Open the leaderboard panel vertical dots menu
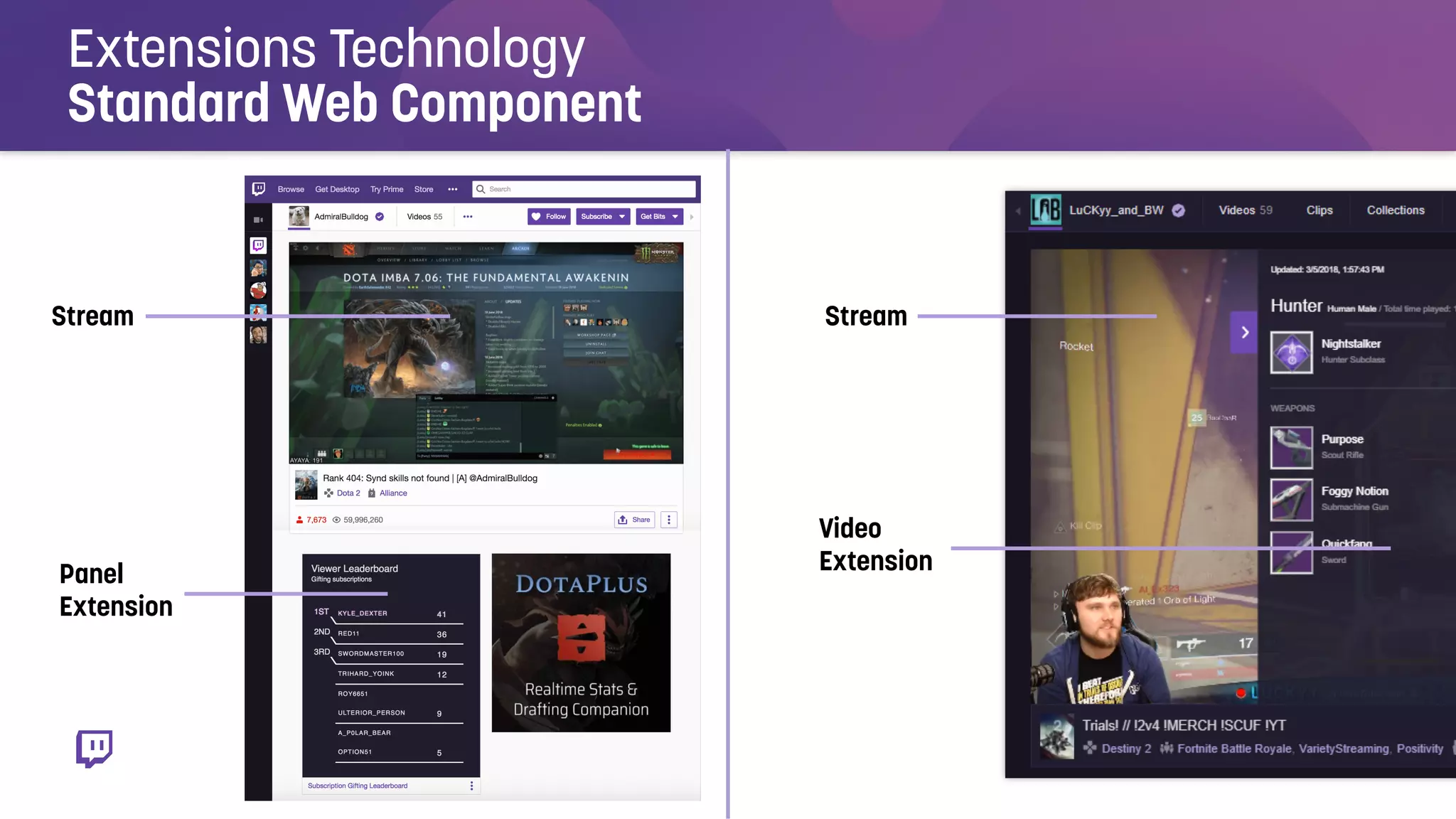Viewport: 1456px width, 819px height. 471,786
